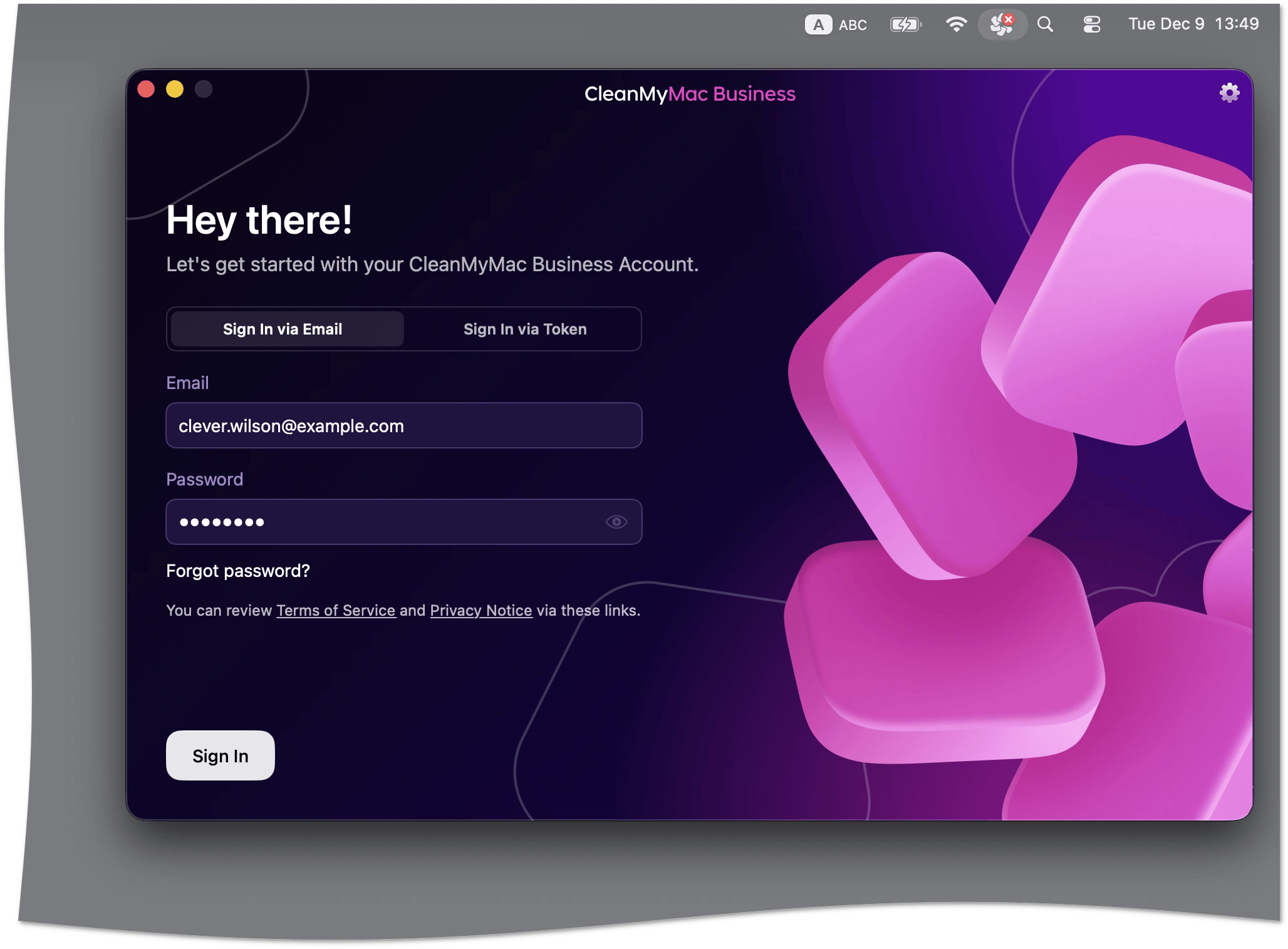Click the ABC input source indicator
Image resolution: width=1288 pixels, height=949 pixels.
(853, 24)
